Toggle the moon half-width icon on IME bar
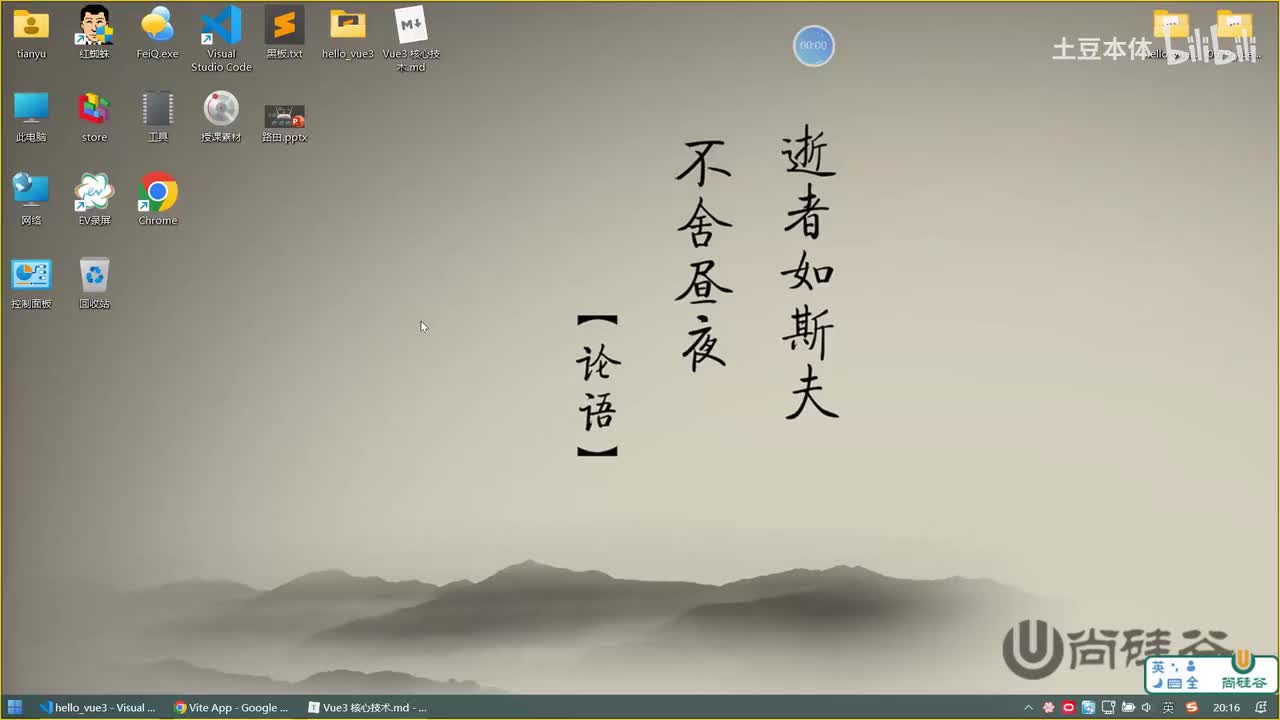 1157,684
